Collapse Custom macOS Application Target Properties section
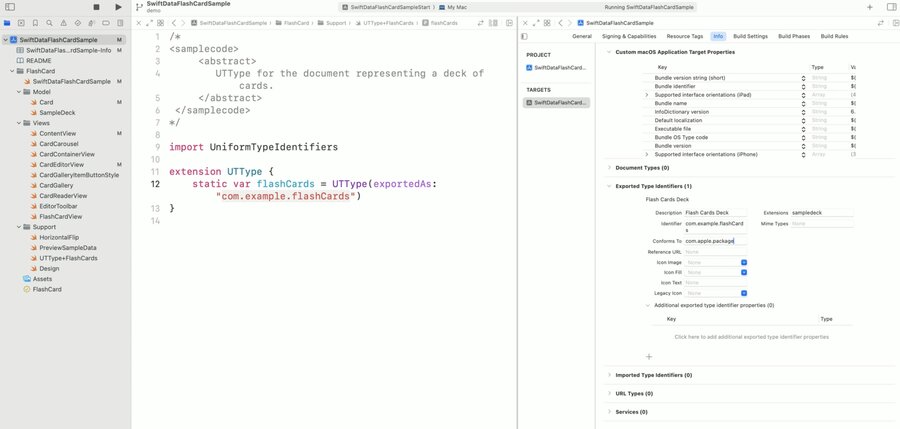 tap(609, 52)
